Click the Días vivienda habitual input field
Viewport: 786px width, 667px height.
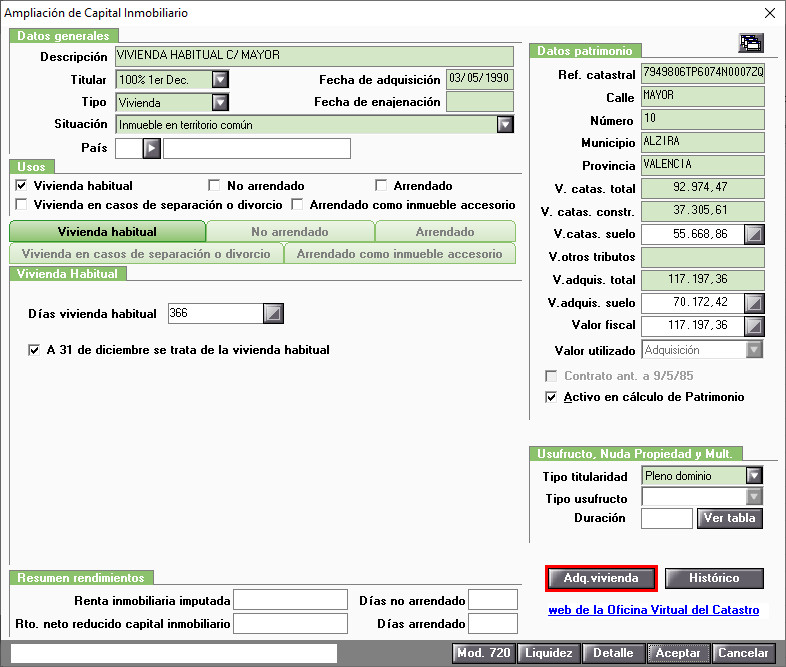click(216, 314)
